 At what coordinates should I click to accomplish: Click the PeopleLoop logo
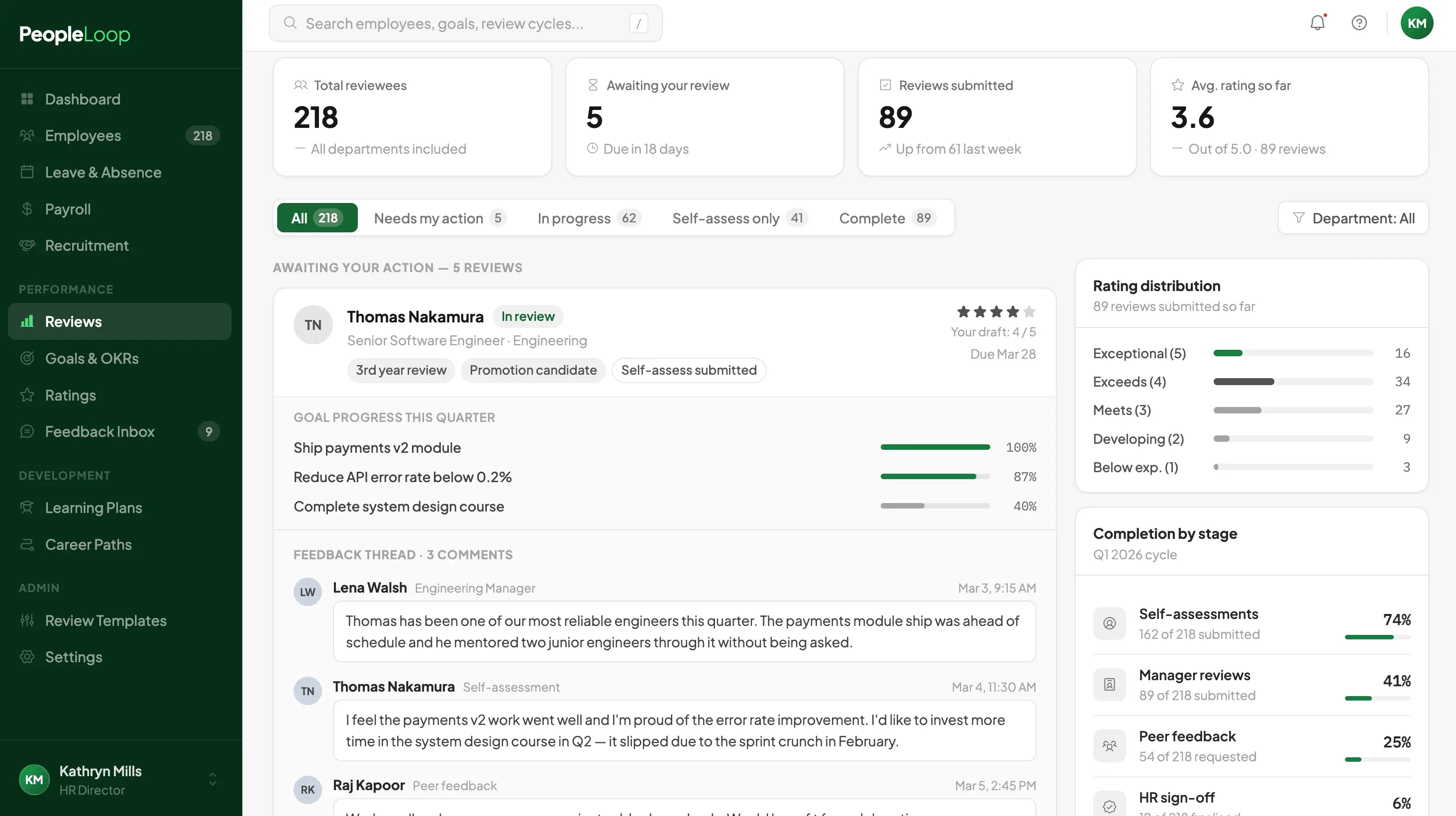(75, 34)
